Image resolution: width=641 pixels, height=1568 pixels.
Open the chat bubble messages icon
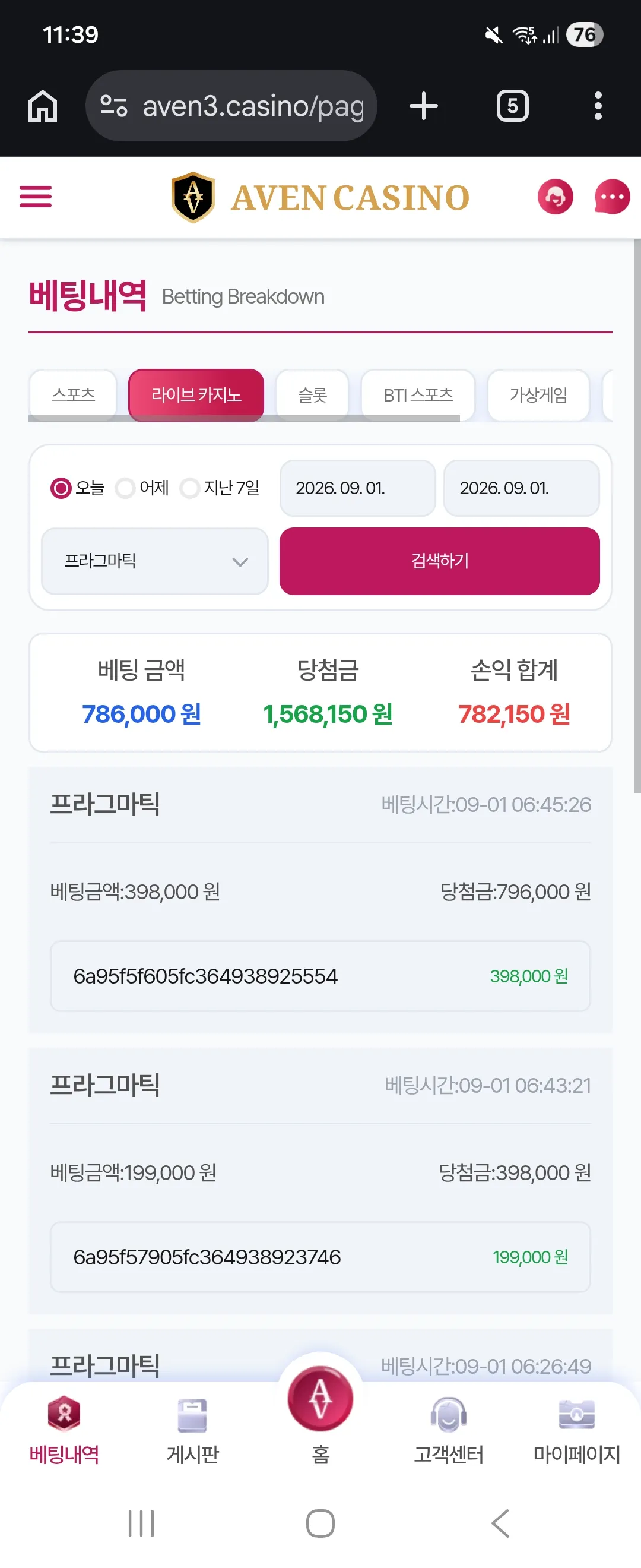(x=612, y=197)
